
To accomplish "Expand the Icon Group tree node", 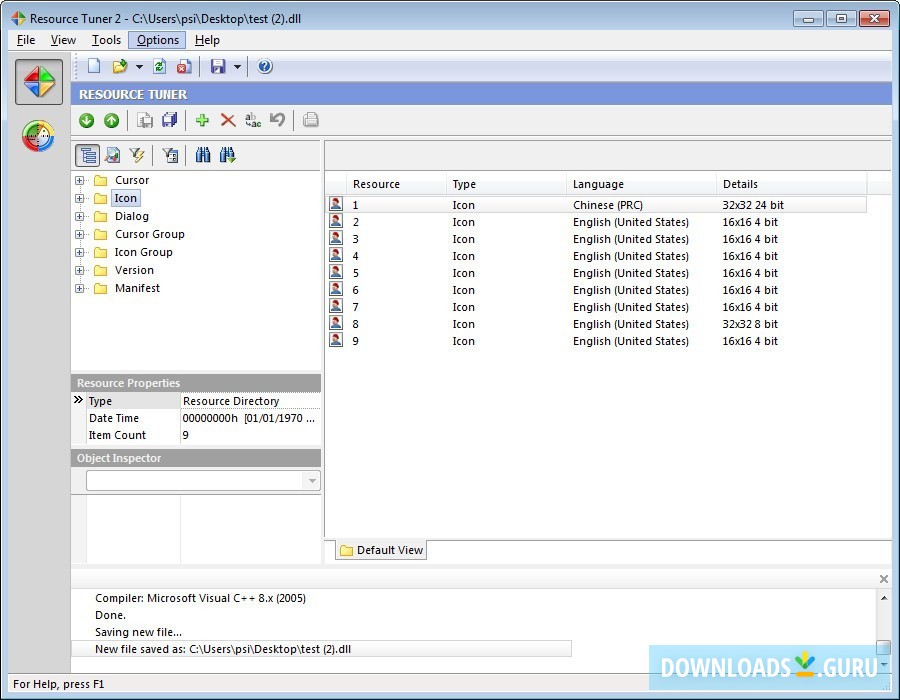I will coord(80,253).
